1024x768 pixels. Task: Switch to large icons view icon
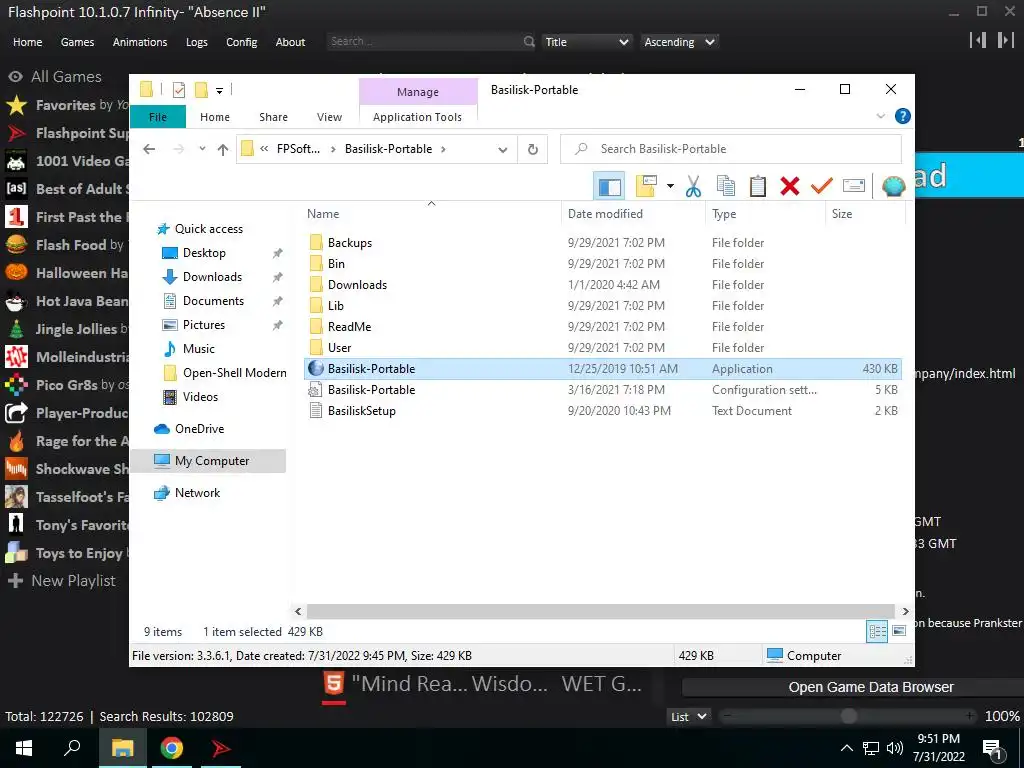[x=899, y=632]
